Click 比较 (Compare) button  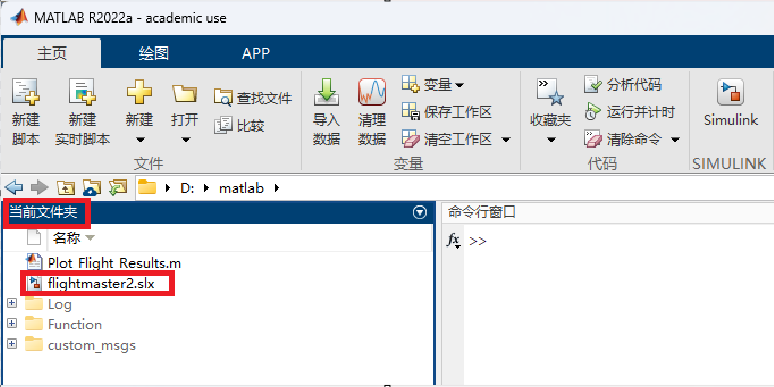239,125
